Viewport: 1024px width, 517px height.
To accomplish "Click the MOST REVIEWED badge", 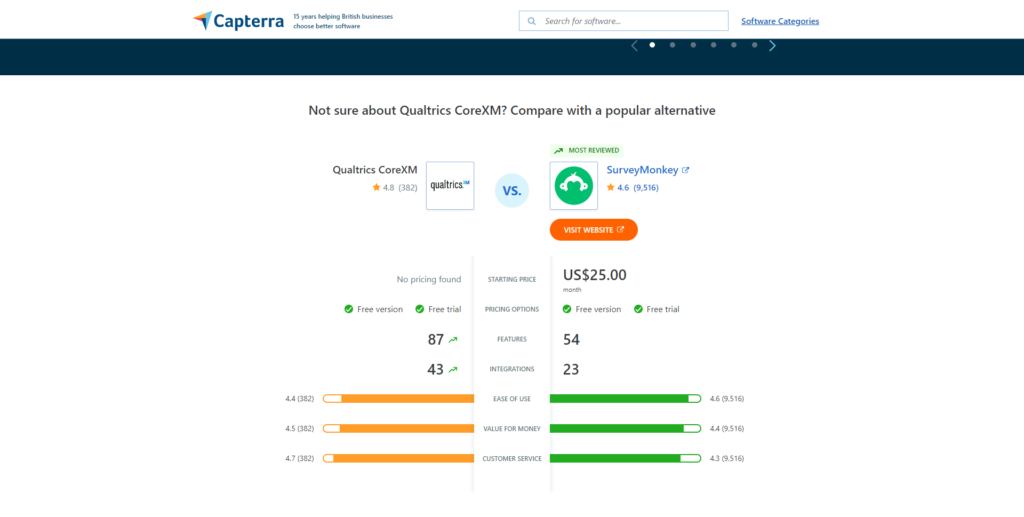I will click(x=586, y=150).
